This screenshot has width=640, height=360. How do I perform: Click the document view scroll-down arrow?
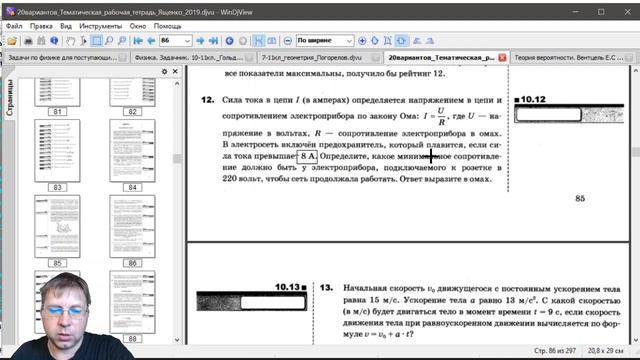pos(636,340)
